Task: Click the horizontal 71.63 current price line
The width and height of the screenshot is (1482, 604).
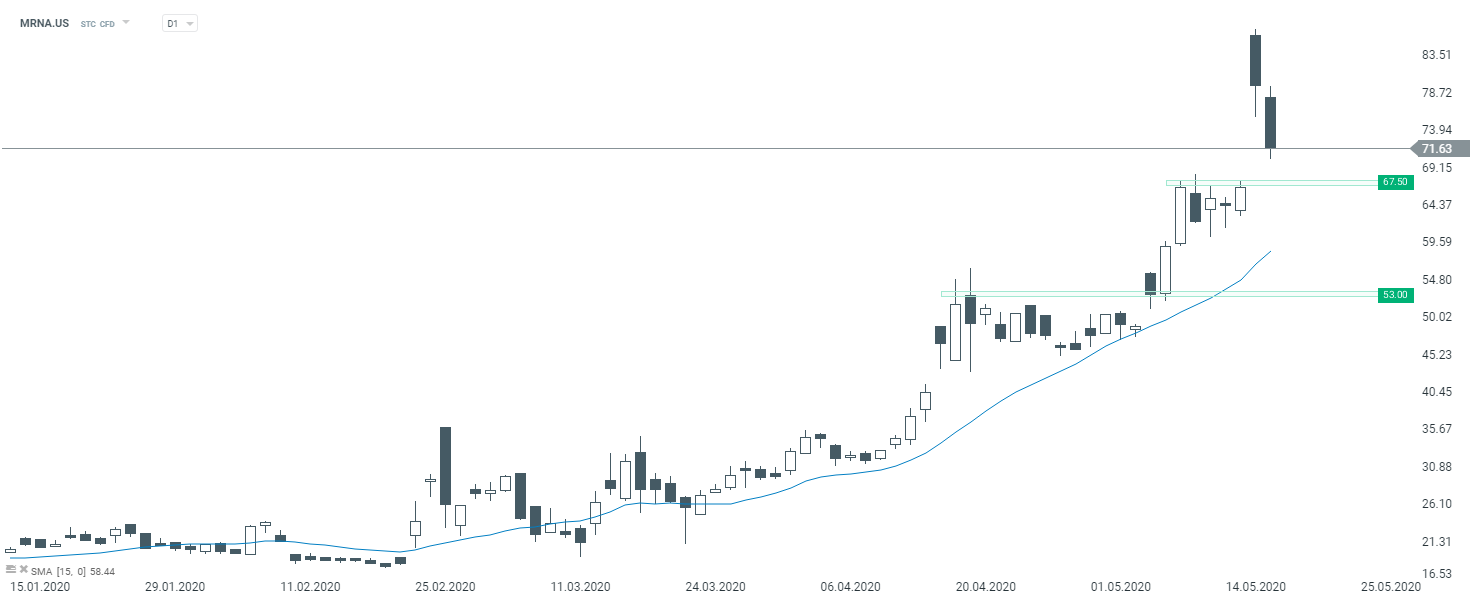Action: pyautogui.click(x=600, y=148)
